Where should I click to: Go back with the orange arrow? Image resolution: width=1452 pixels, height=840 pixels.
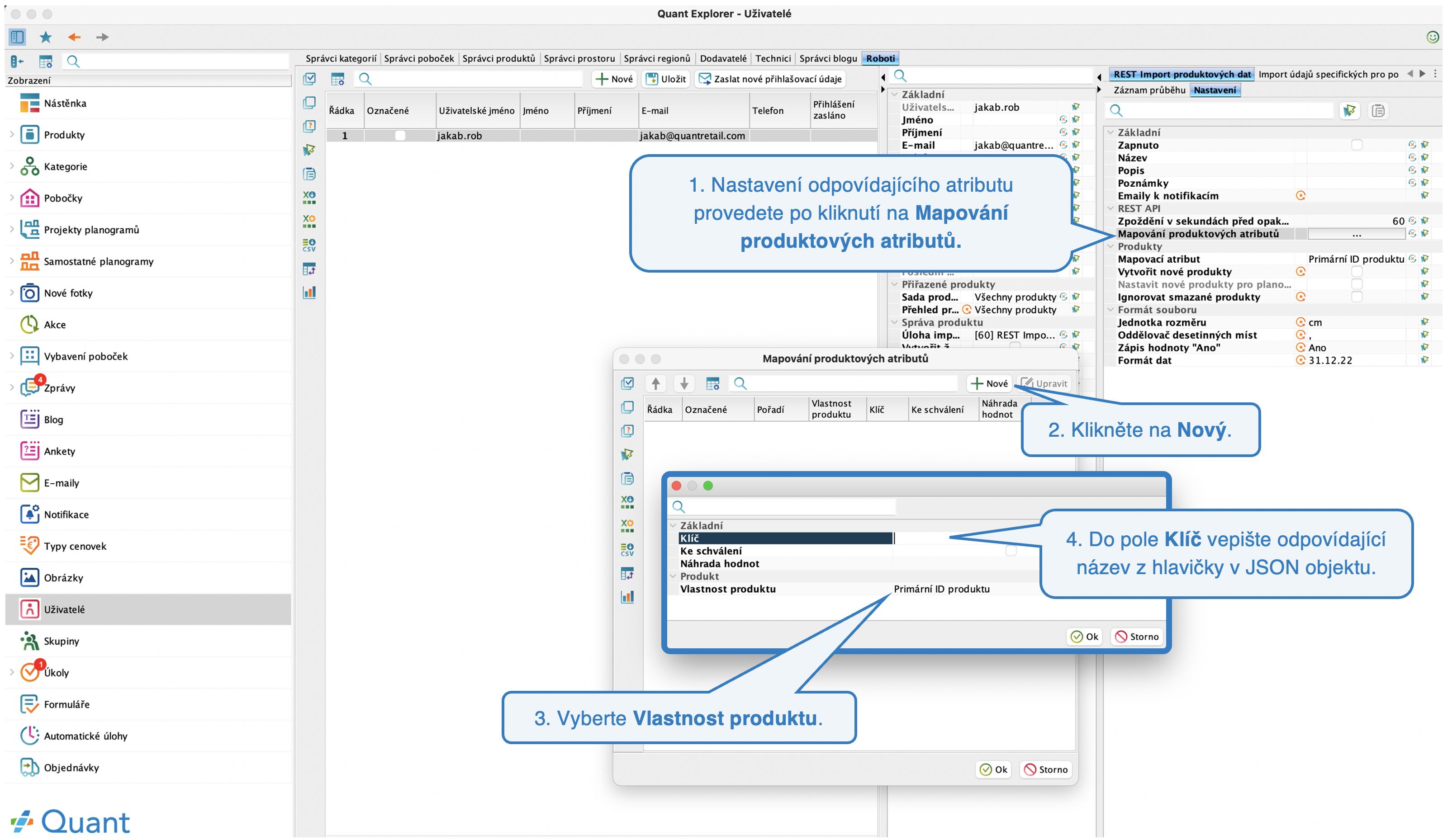(x=74, y=37)
